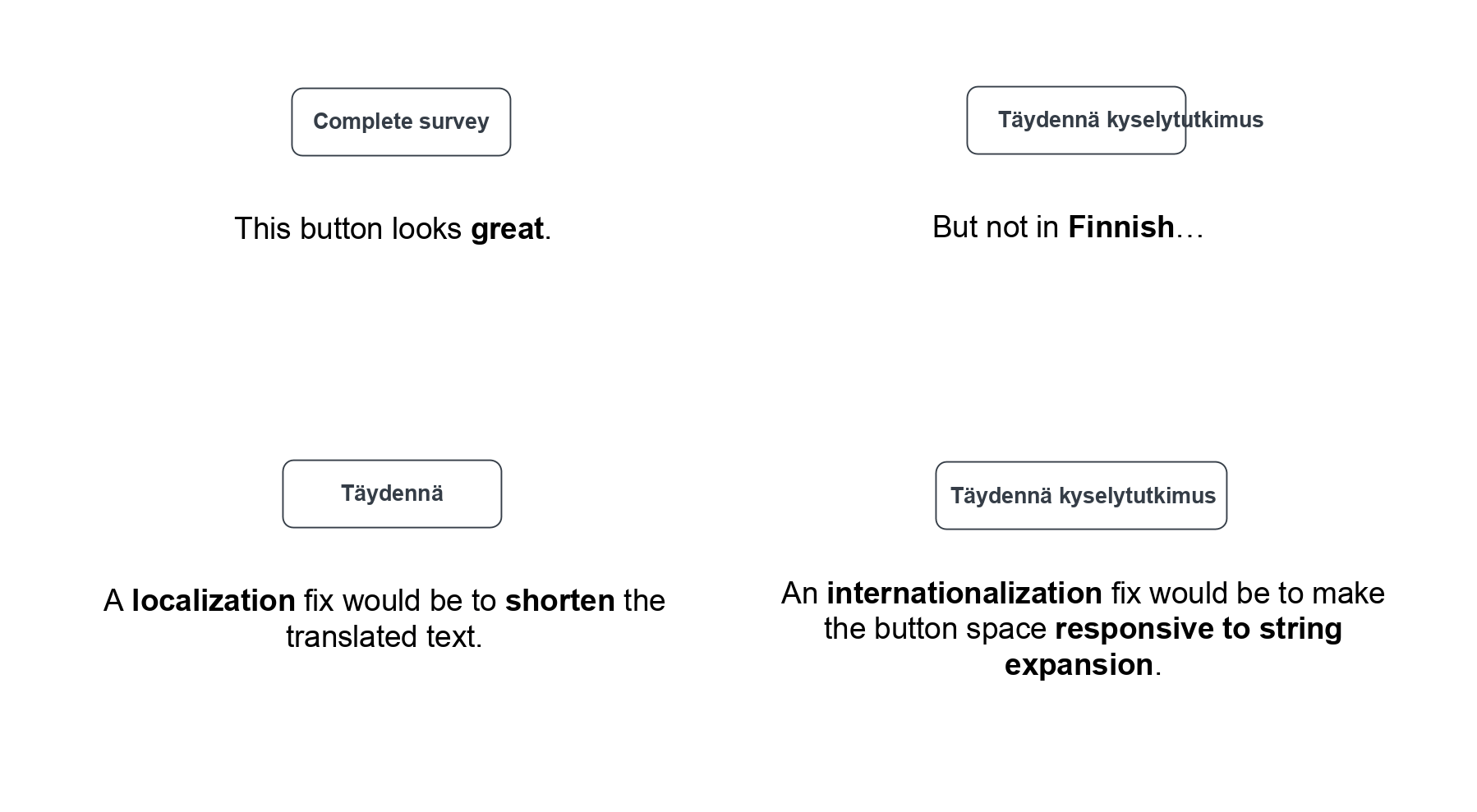This screenshot has width=1477, height=812.
Task: Click the bold word Finnish
Action: 1120,227
